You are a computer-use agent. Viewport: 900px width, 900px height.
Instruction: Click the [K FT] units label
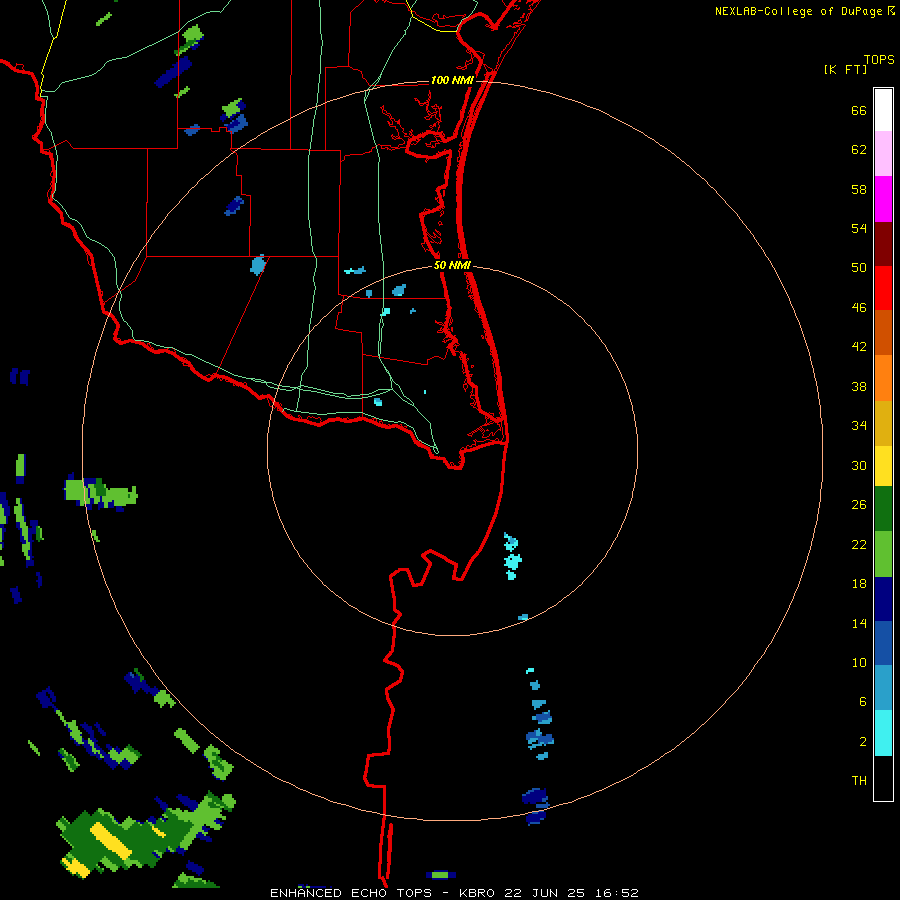[x=845, y=69]
